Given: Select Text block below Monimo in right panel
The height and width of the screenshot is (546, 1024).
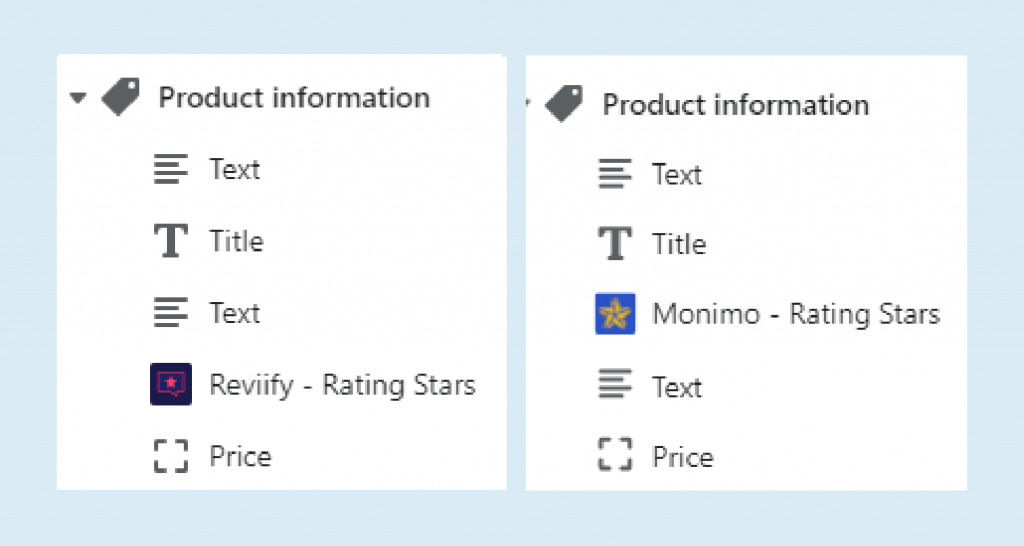Looking at the screenshot, I should [677, 386].
